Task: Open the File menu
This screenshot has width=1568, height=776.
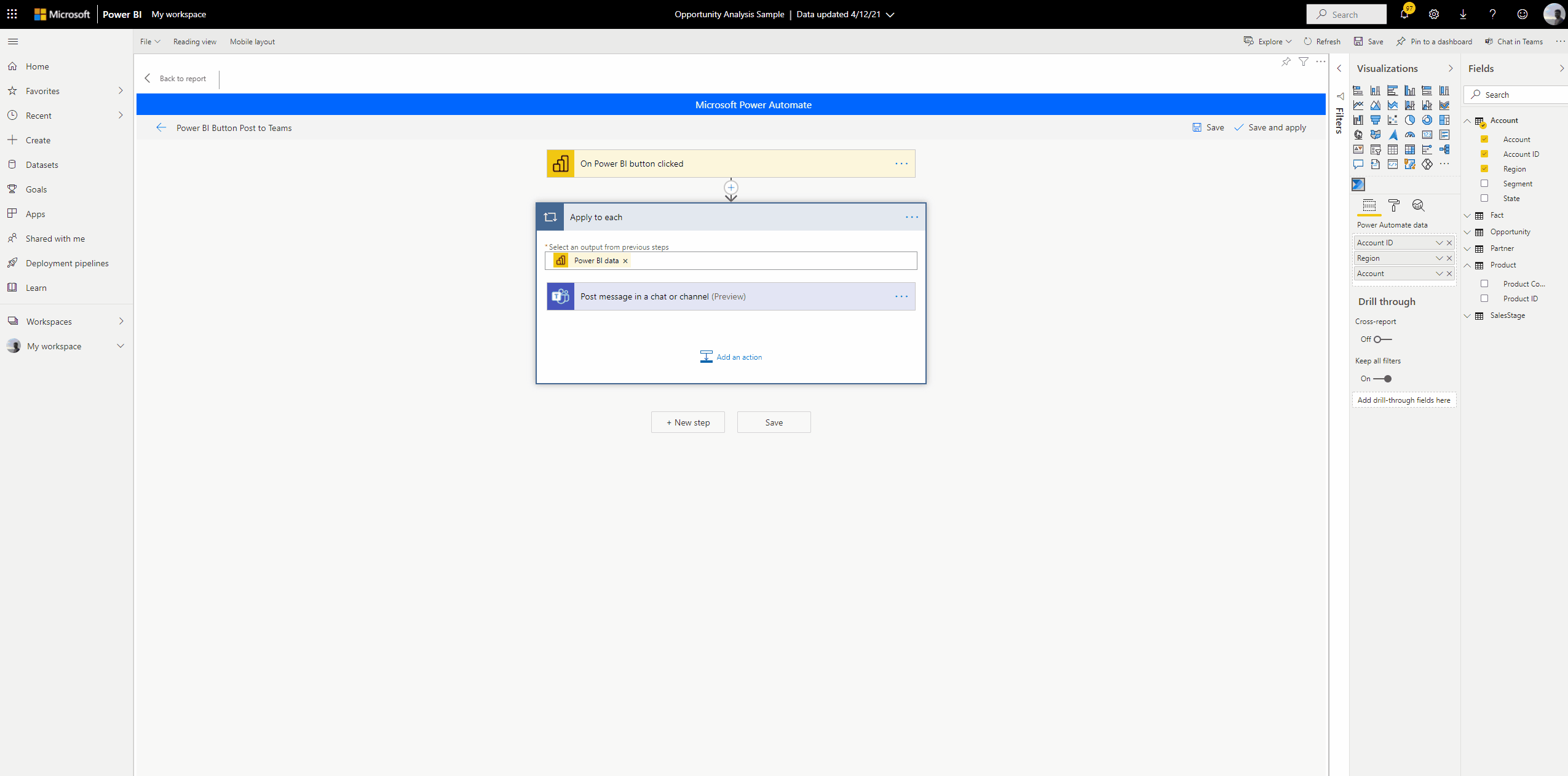Action: point(150,42)
